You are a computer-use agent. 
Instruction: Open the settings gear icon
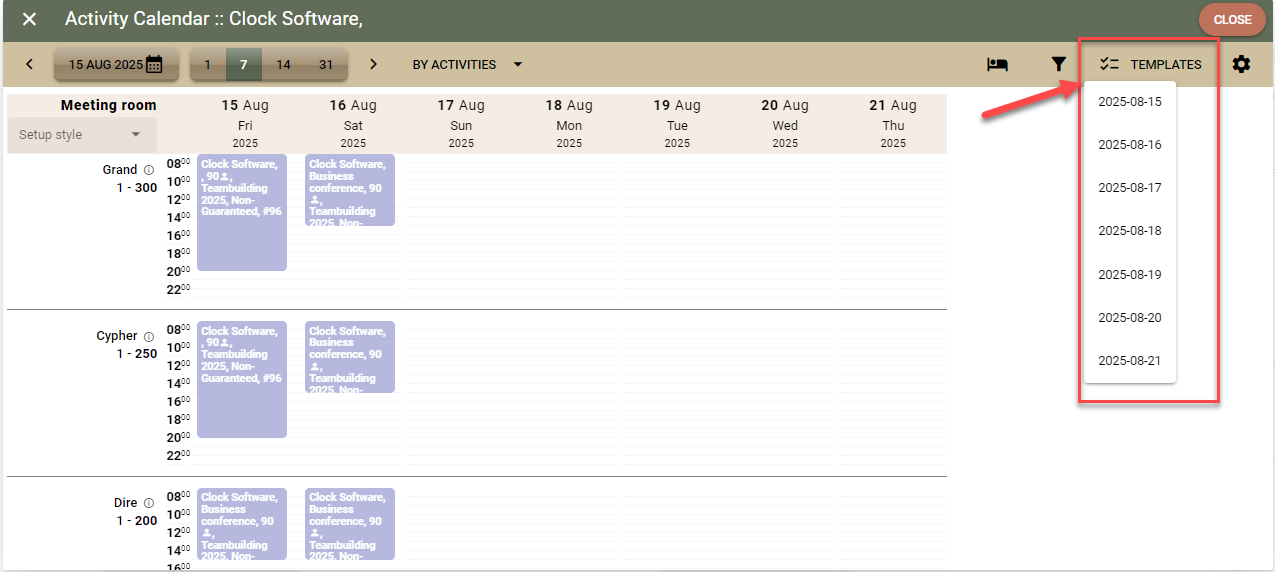(1241, 64)
